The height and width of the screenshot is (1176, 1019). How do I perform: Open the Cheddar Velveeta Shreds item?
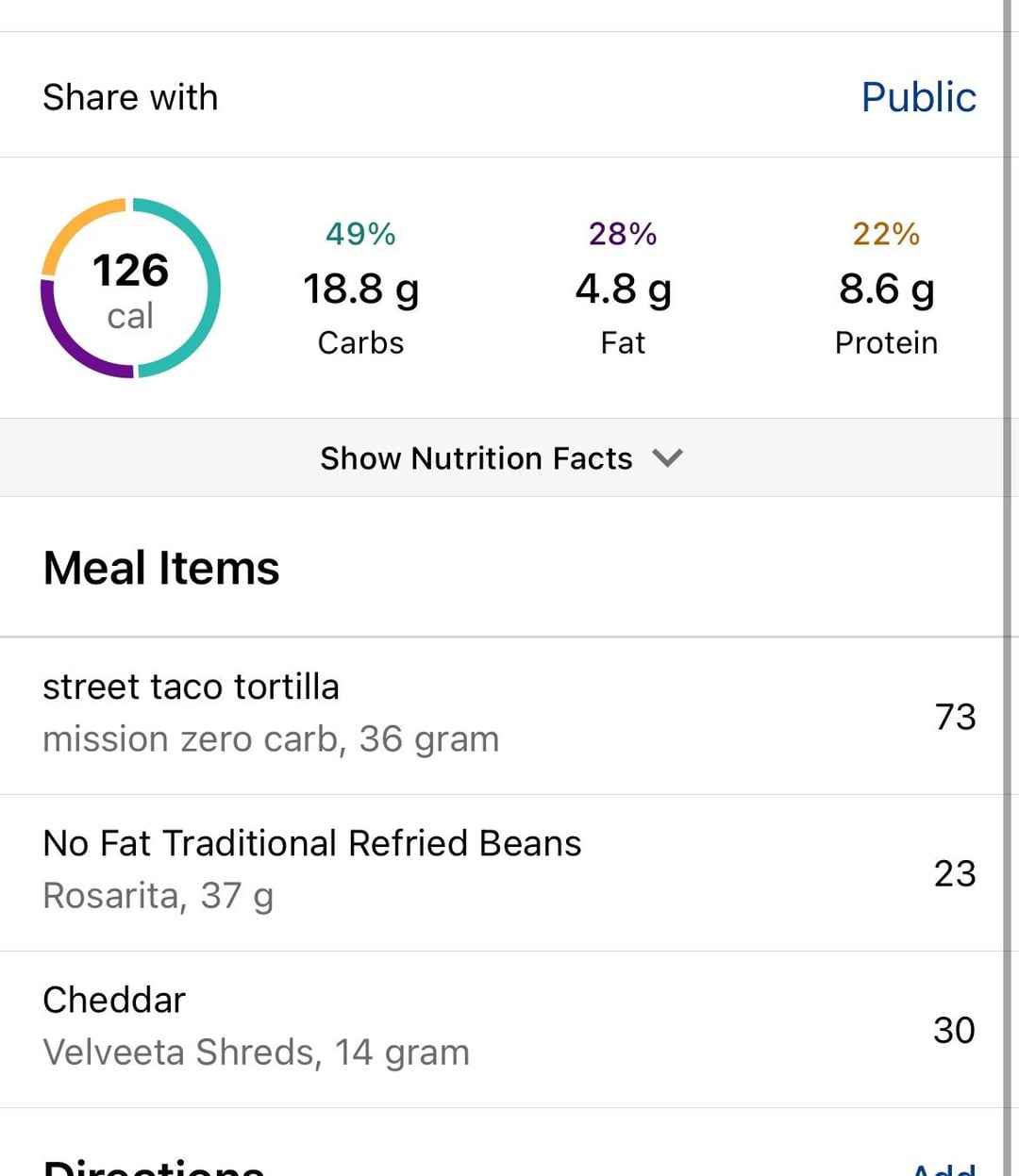point(502,1029)
